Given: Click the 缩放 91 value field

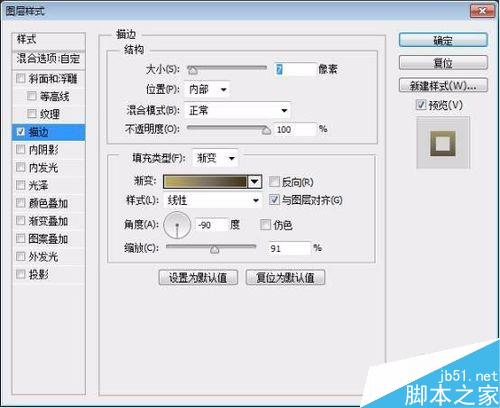Looking at the screenshot, I should pyautogui.click(x=289, y=248).
